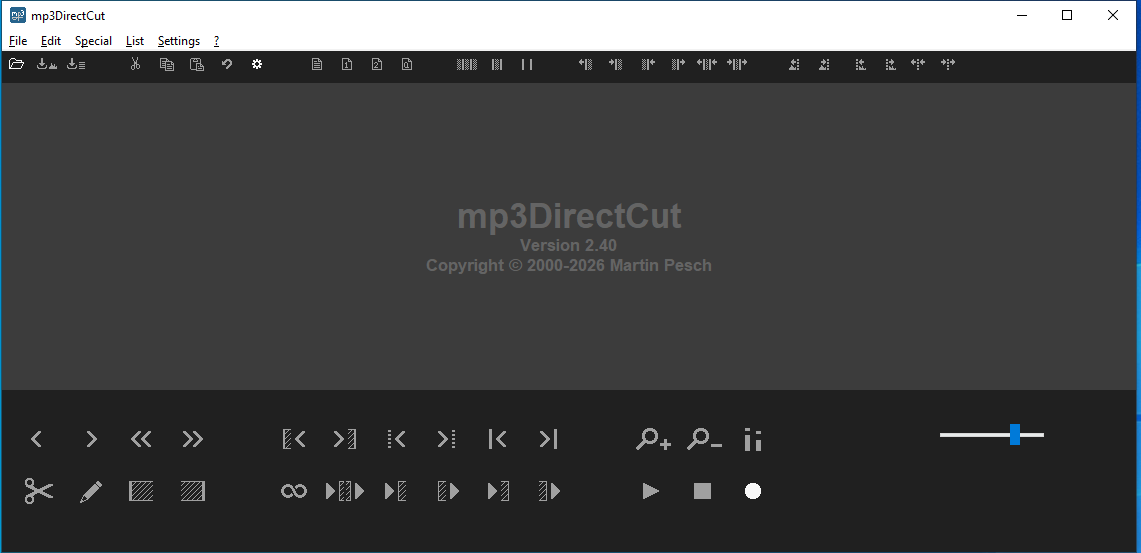Click the wide hatched-bars select-all icon
The height and width of the screenshot is (553, 1141).
[466, 64]
